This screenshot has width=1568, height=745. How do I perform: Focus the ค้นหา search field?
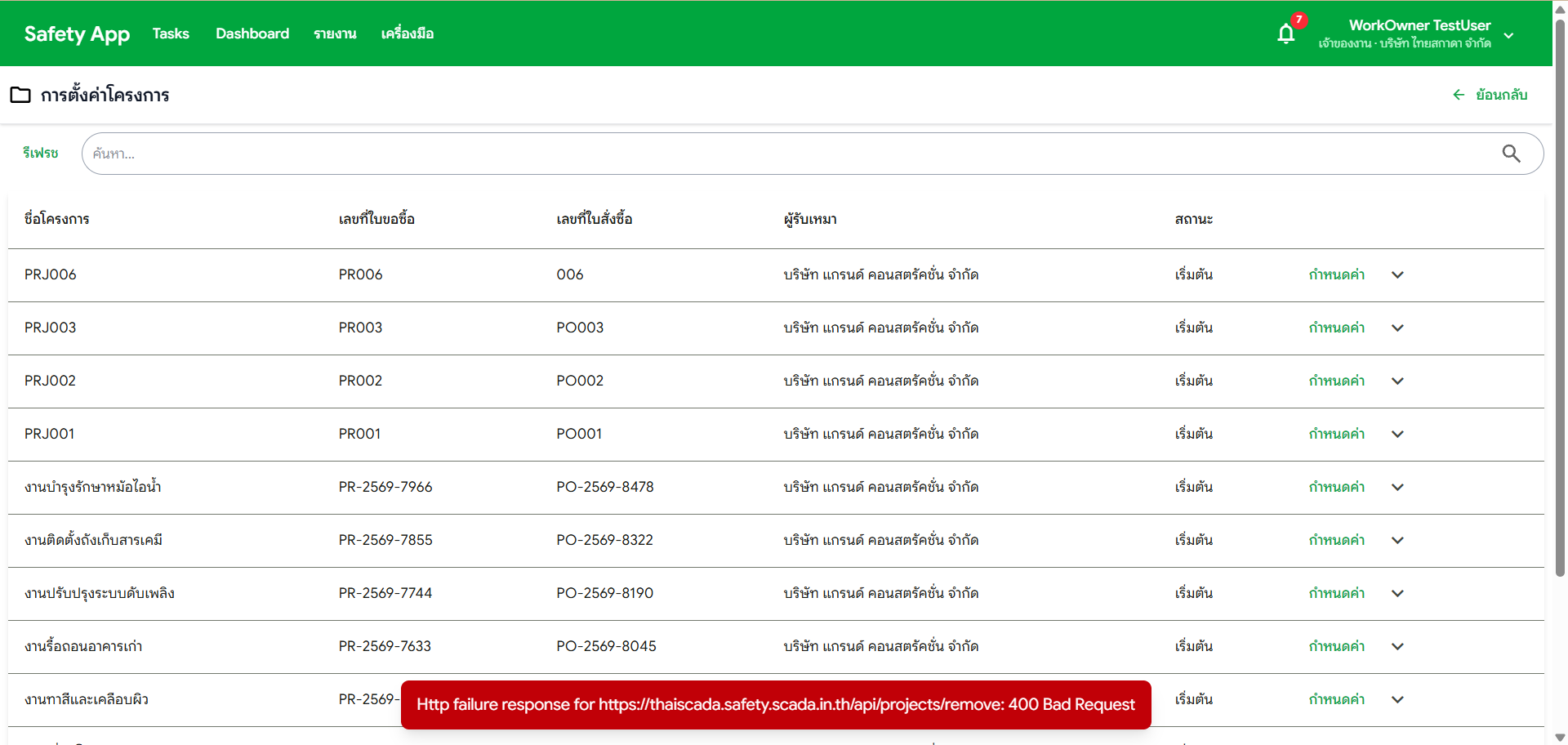coord(784,154)
